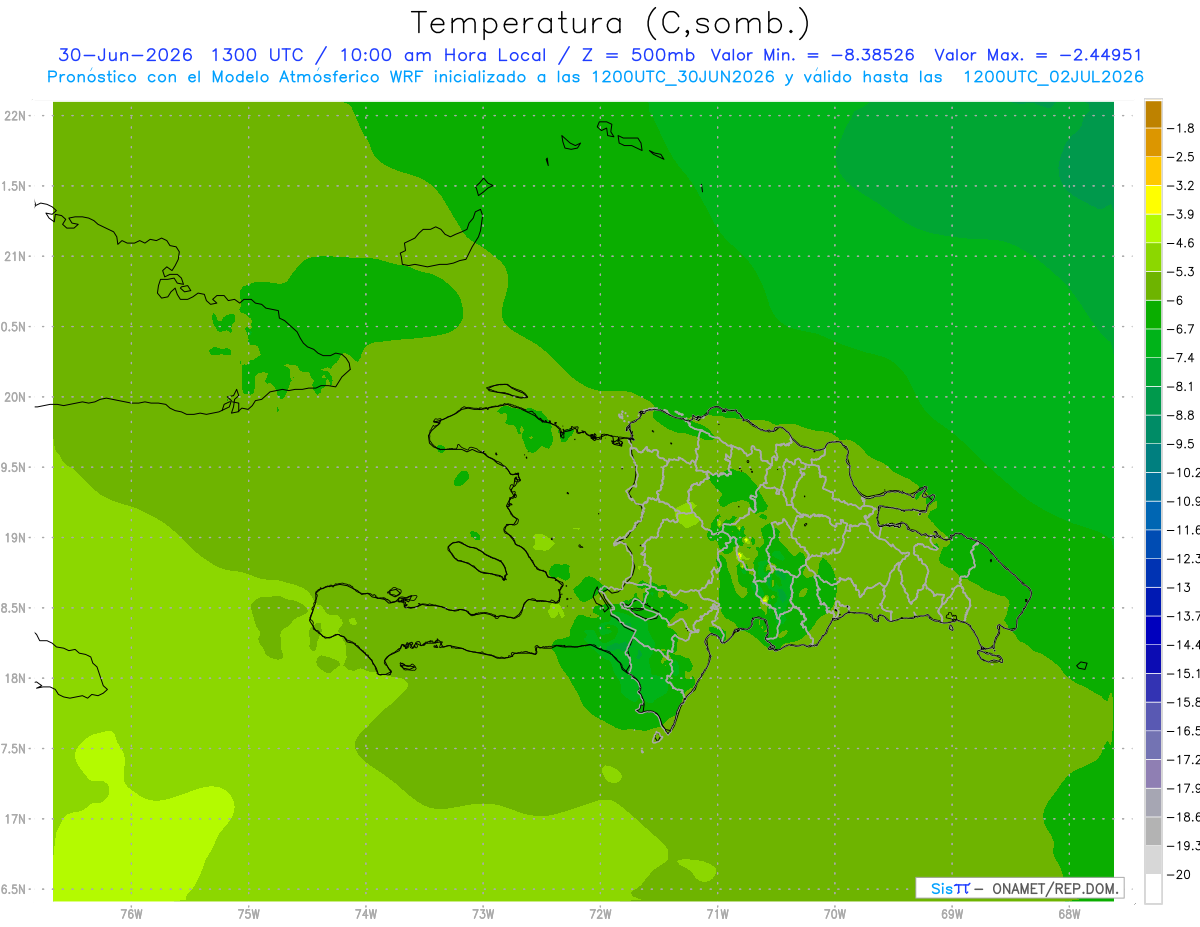Click the "-15.8" colorbar value
Image resolution: width=1200 pixels, height=927 pixels.
click(1183, 701)
